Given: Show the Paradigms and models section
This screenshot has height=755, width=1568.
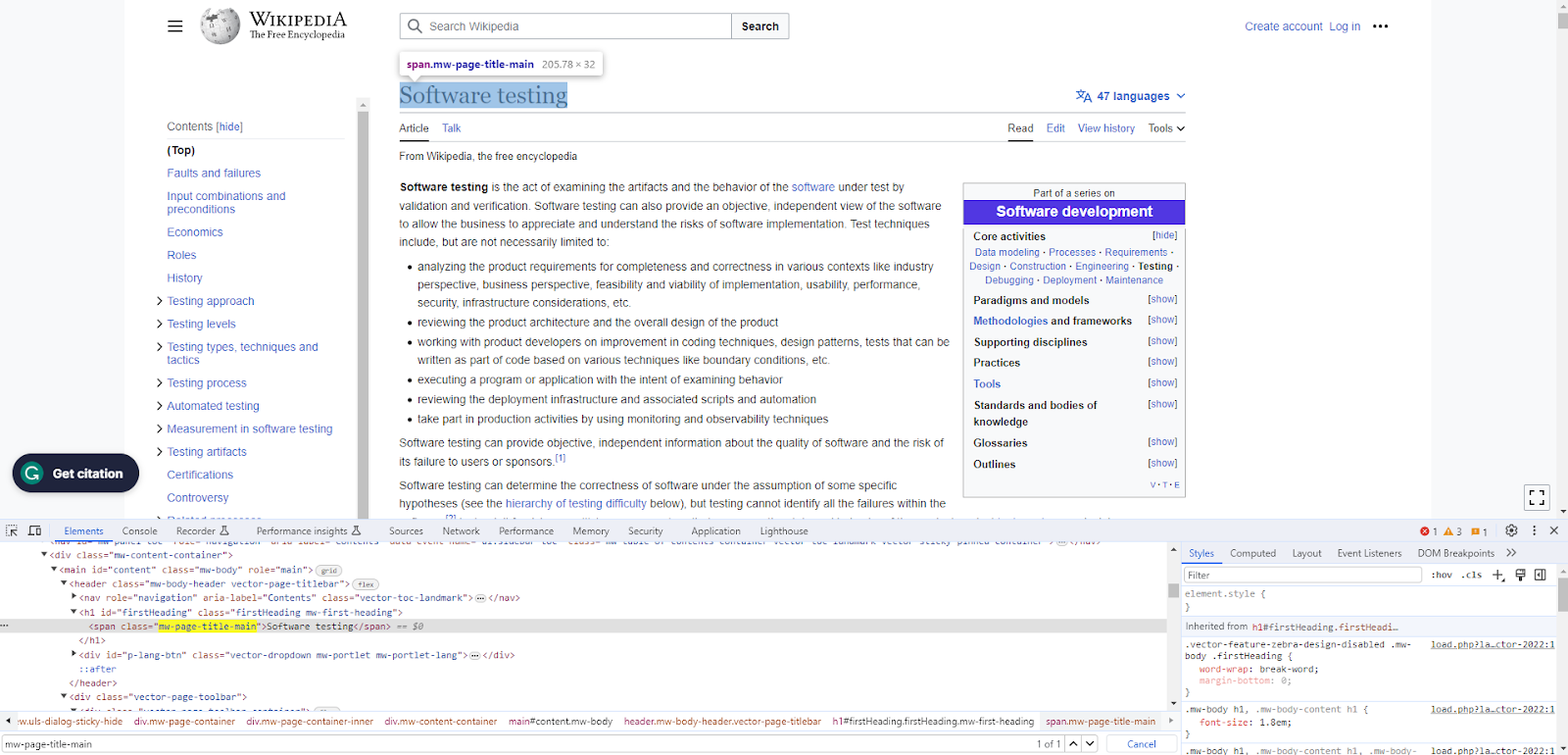Looking at the screenshot, I should [1162, 299].
